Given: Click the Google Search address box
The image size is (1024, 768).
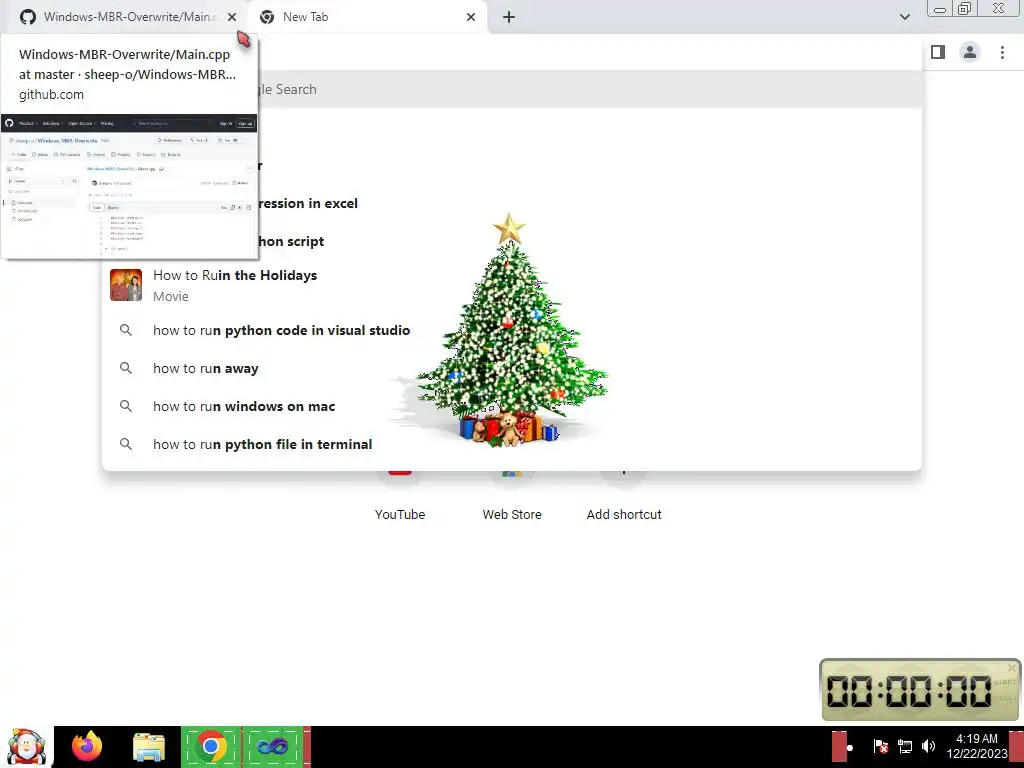Looking at the screenshot, I should point(588,89).
